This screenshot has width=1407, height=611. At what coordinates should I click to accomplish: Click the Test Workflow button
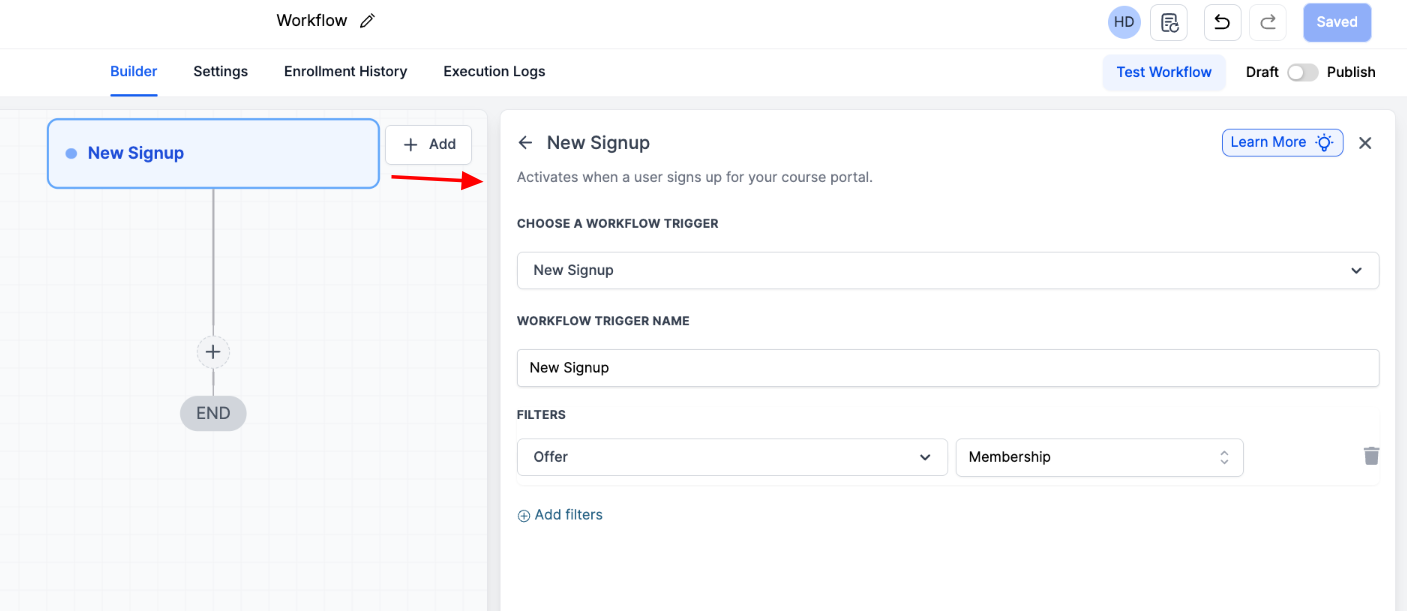tap(1164, 72)
